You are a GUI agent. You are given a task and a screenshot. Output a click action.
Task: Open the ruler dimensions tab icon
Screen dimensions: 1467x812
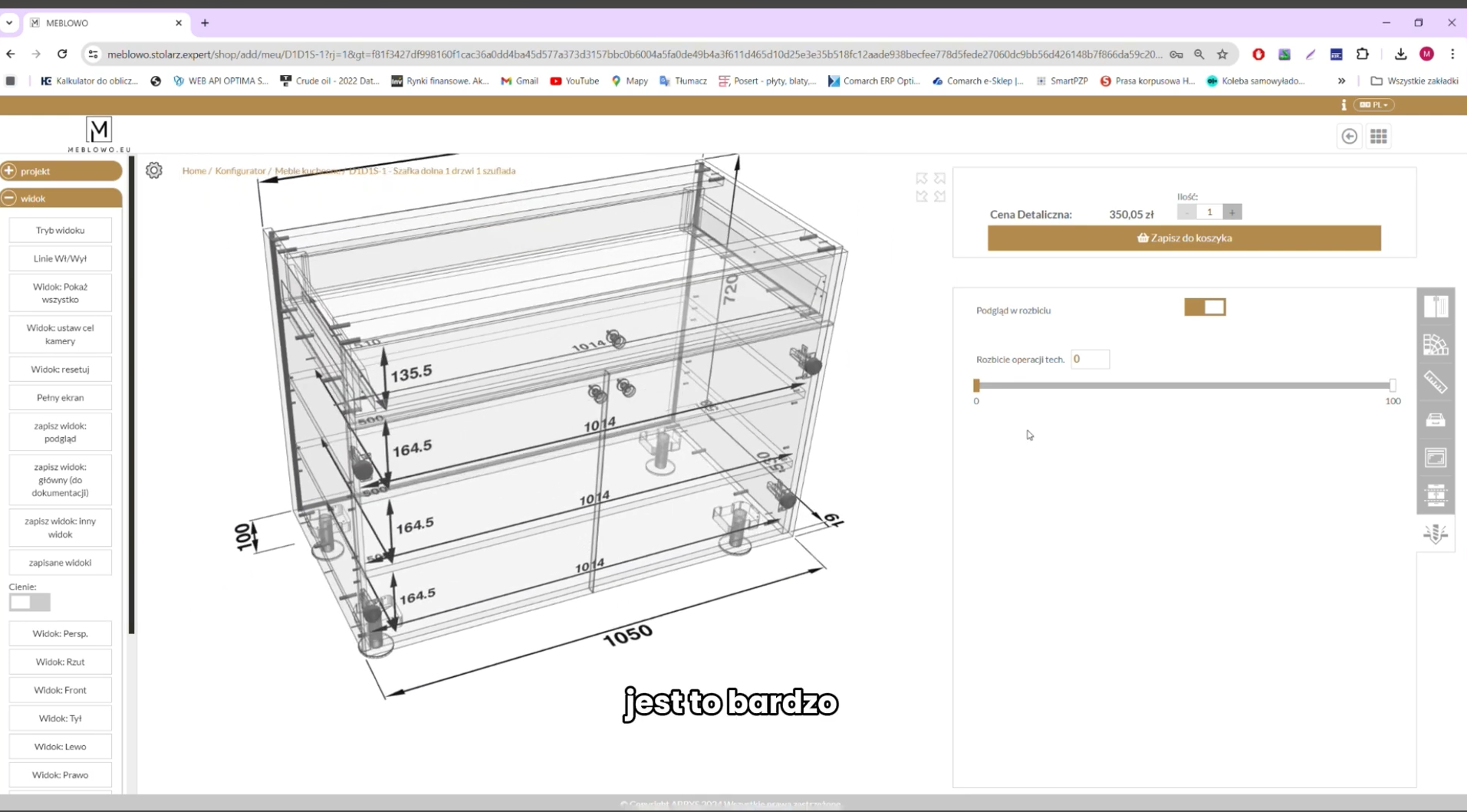pyautogui.click(x=1436, y=382)
